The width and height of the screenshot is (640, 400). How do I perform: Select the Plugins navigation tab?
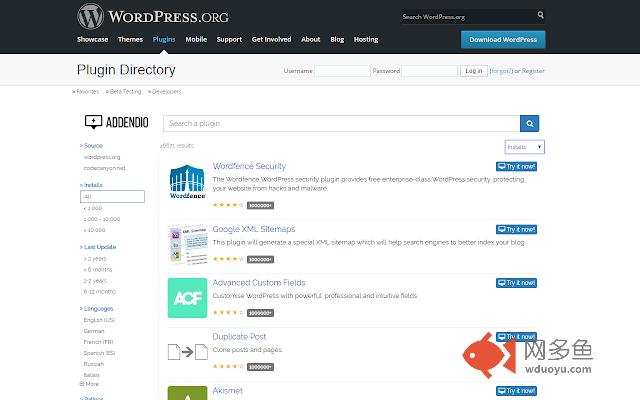tap(164, 40)
